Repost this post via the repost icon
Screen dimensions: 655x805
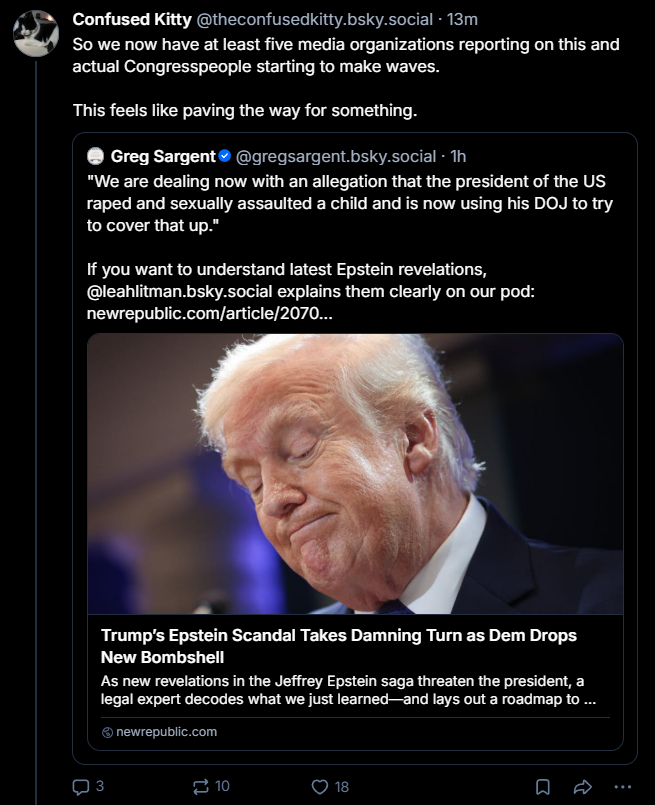tap(201, 787)
